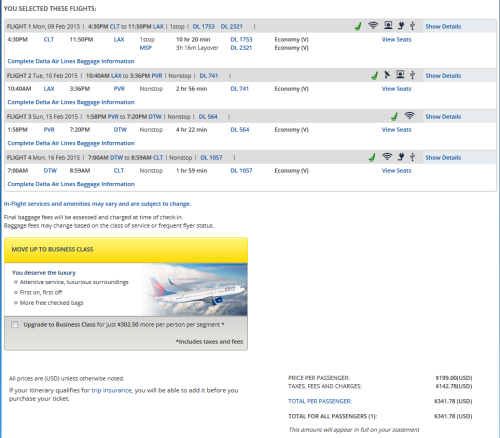
Task: Click the green seat icon on Flight 2
Action: coord(375,75)
